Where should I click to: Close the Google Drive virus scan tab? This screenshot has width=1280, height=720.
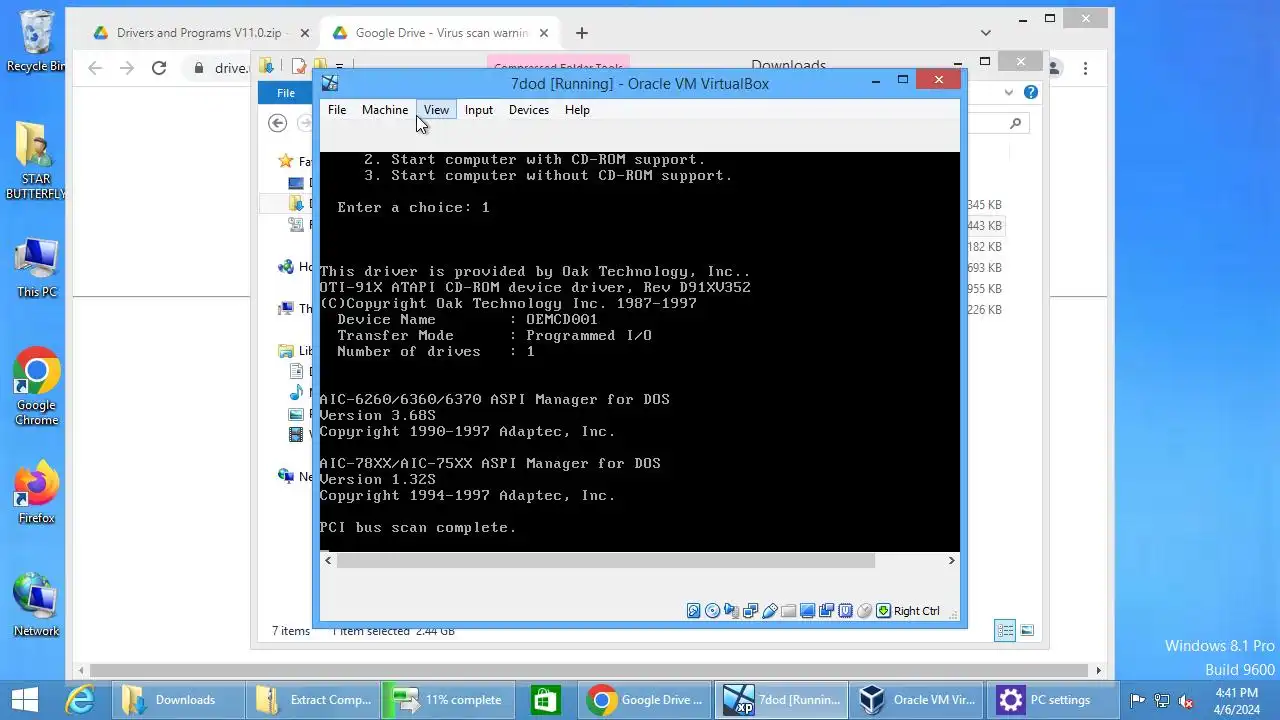[x=544, y=33]
